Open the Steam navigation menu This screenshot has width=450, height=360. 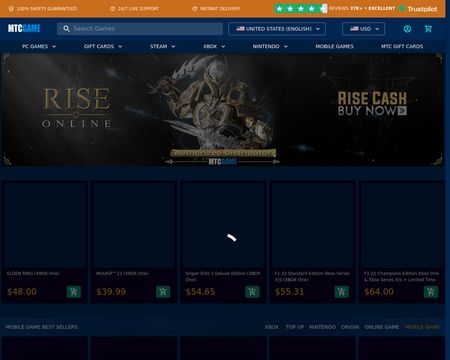coord(162,46)
